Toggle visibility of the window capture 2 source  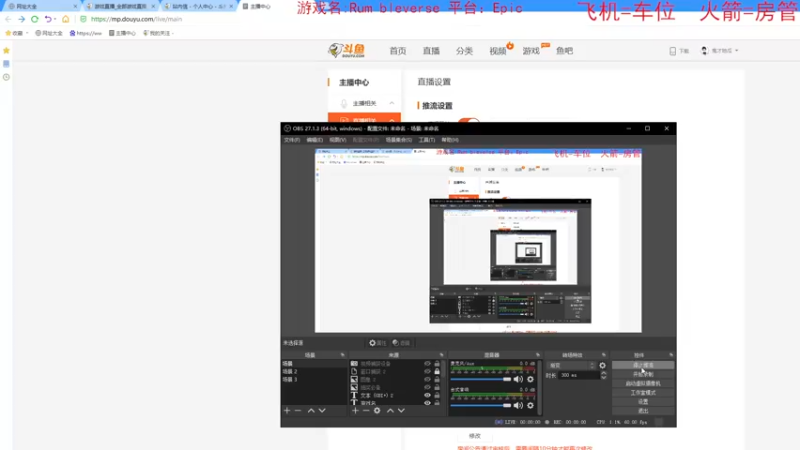click(x=427, y=371)
